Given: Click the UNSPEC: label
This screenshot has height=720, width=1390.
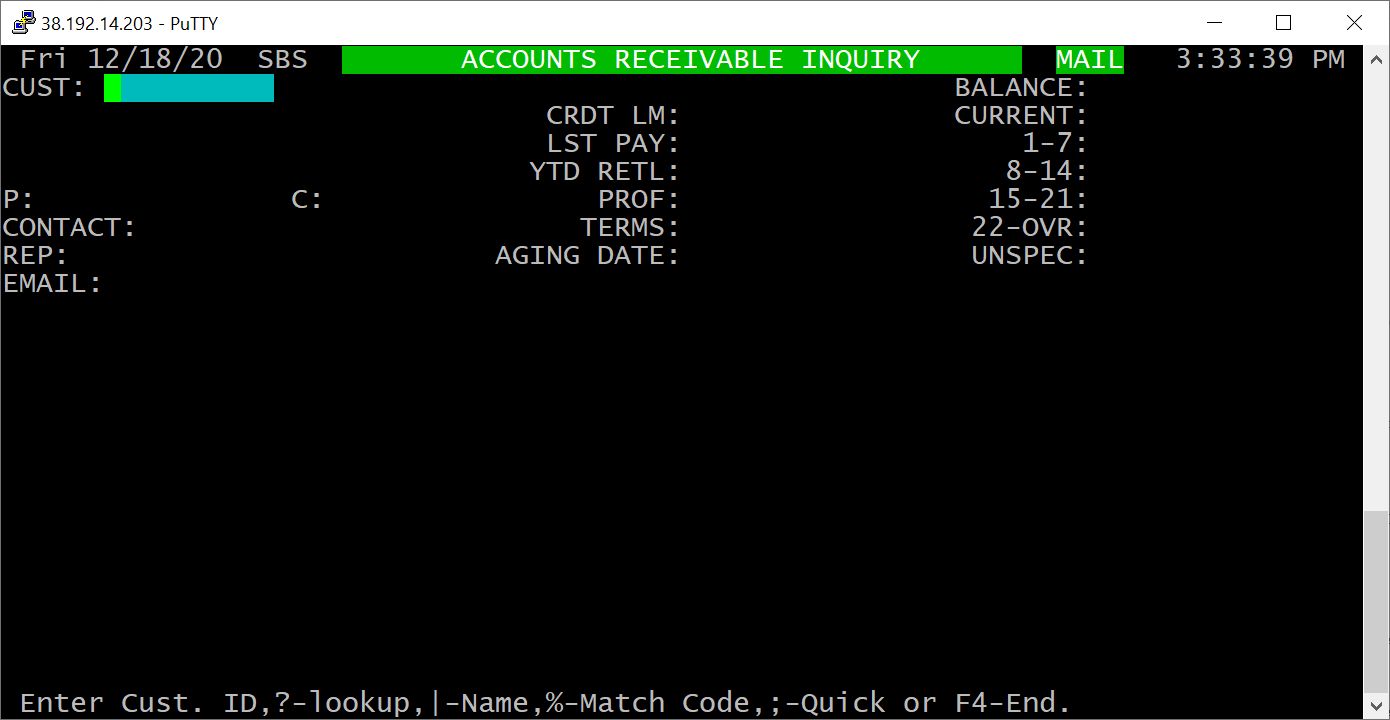Looking at the screenshot, I should pyautogui.click(x=1030, y=256).
